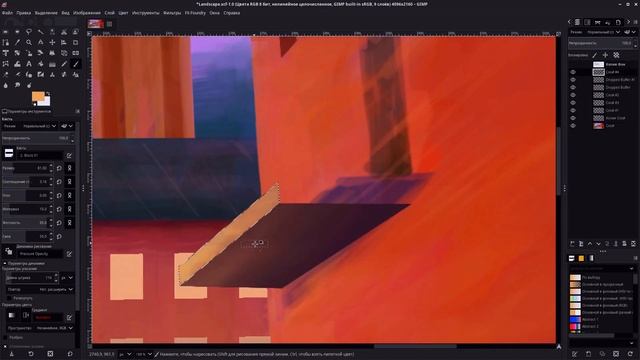Screen dimensions: 640x360
Task: Adjust the layer opacity slider
Action: tap(602, 43)
